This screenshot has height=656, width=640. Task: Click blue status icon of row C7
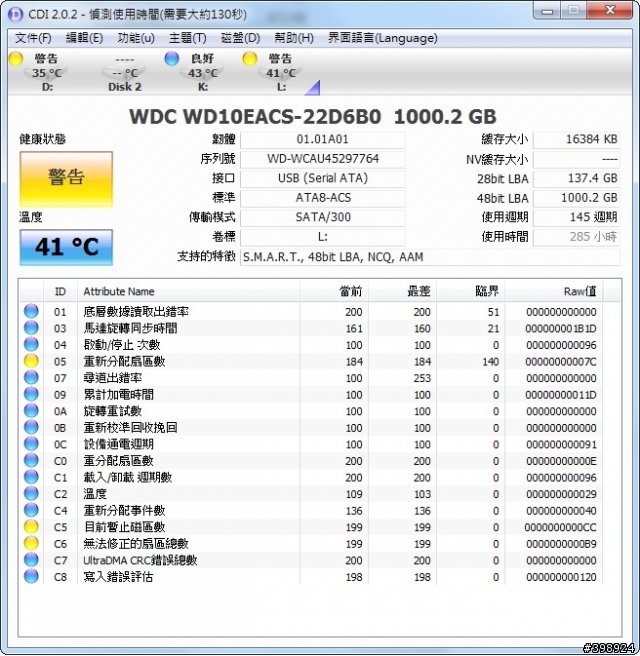coord(31,560)
